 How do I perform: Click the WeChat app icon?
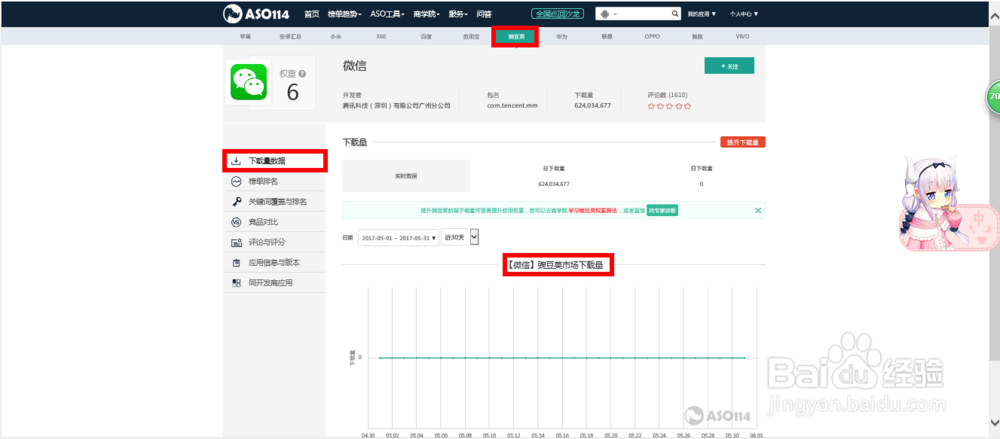(248, 83)
